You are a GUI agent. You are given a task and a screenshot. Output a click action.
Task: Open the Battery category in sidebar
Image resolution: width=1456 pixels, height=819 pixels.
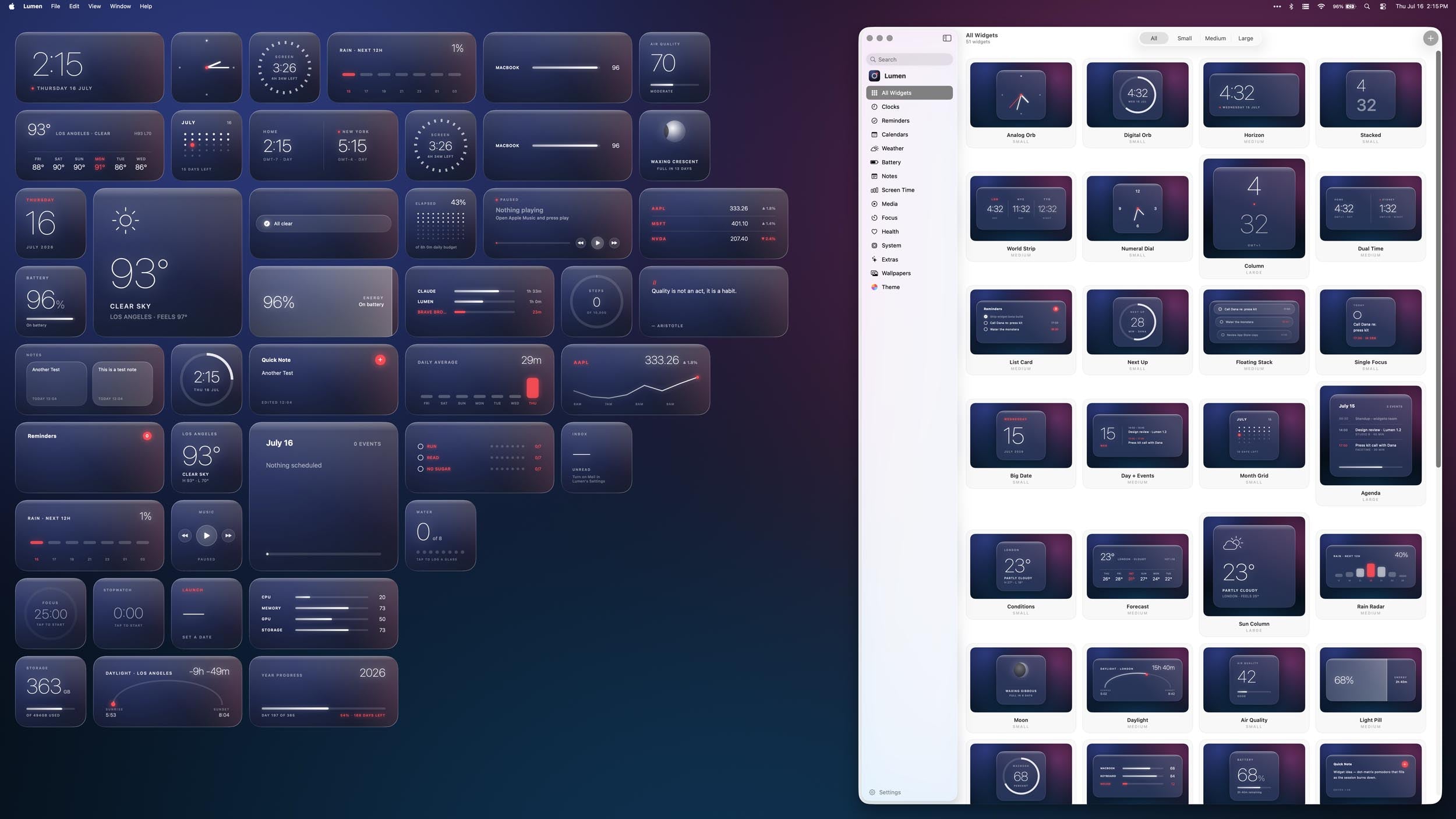pyautogui.click(x=909, y=163)
